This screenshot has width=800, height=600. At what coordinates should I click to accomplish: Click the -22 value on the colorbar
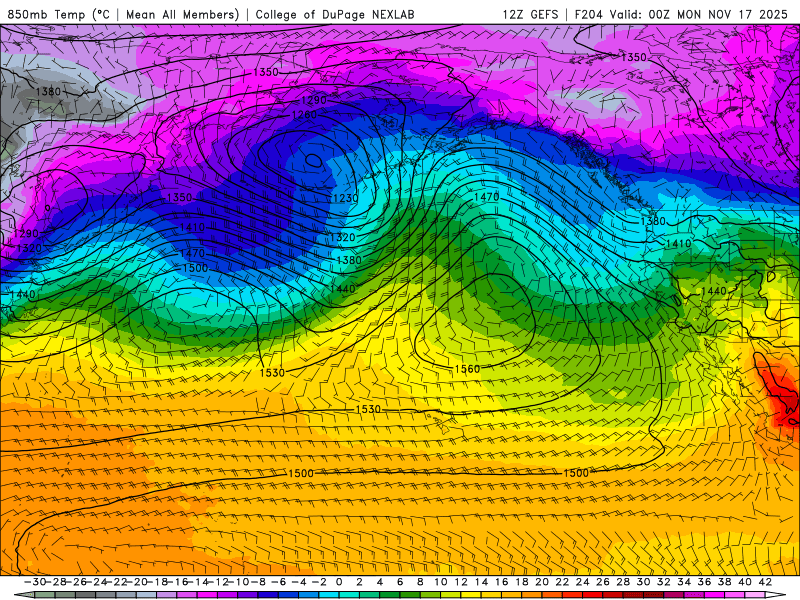click(117, 582)
